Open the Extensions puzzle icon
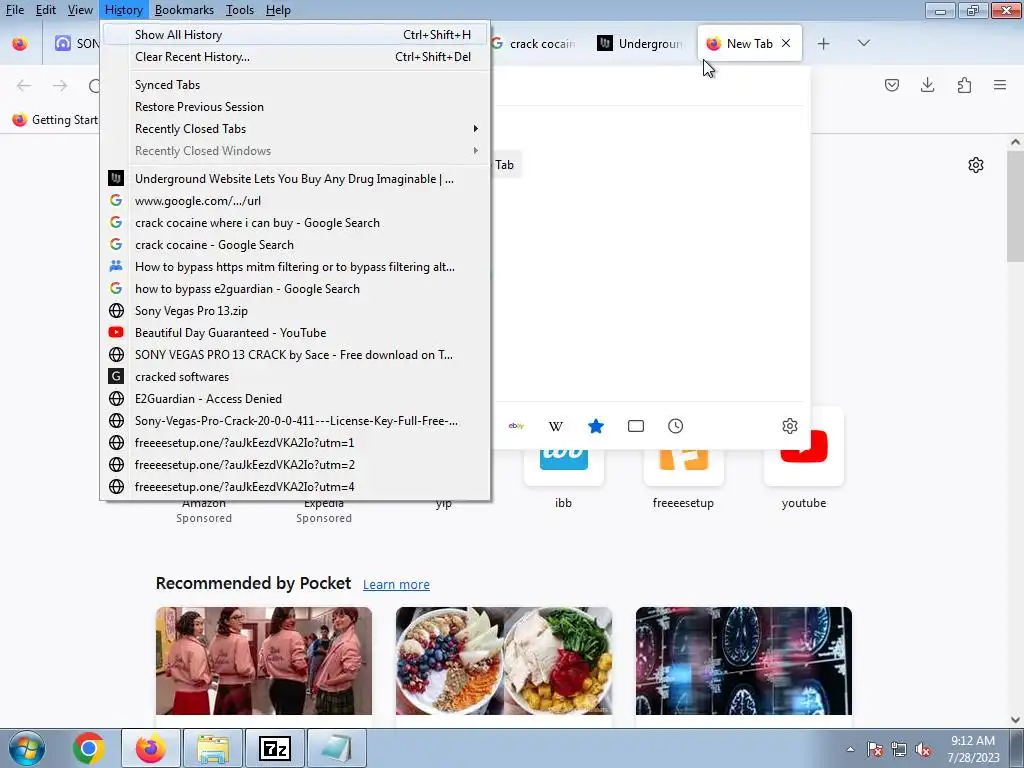 coord(964,85)
